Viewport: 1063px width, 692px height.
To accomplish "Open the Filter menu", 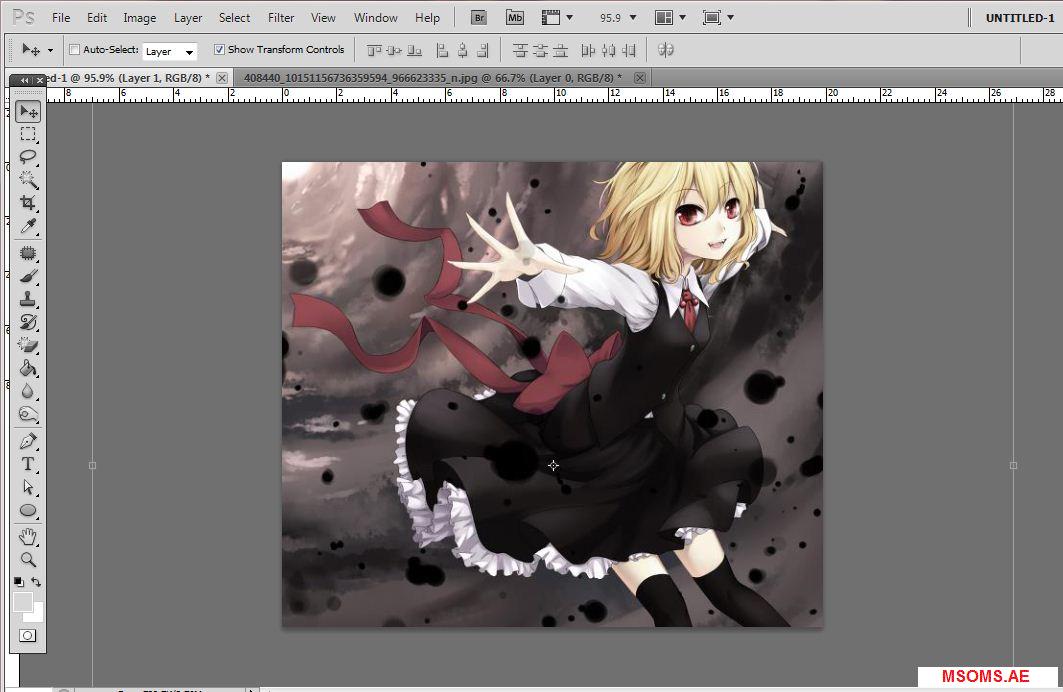I will point(281,18).
